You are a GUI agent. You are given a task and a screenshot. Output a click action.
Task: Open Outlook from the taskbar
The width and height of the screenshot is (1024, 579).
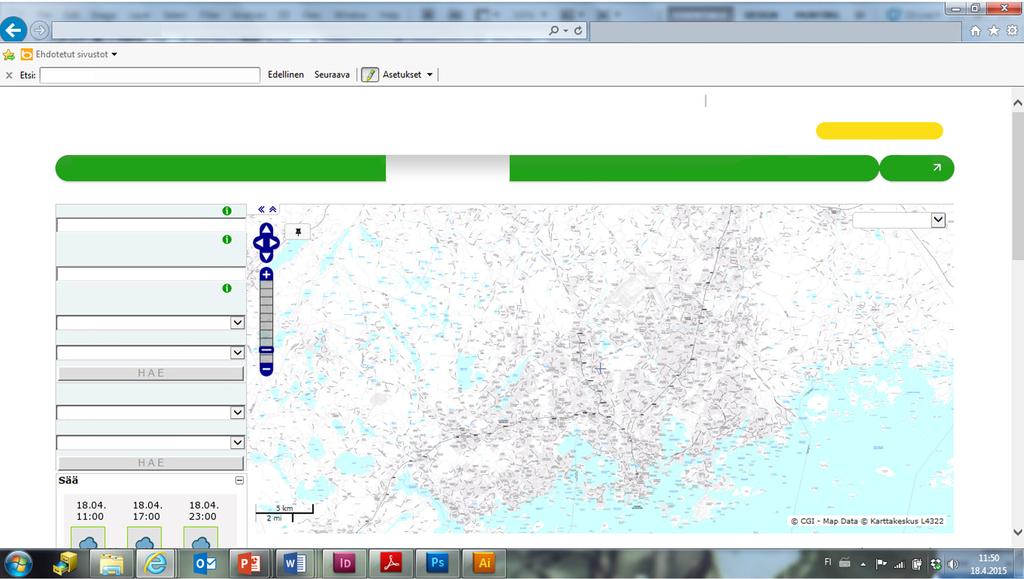[x=204, y=564]
